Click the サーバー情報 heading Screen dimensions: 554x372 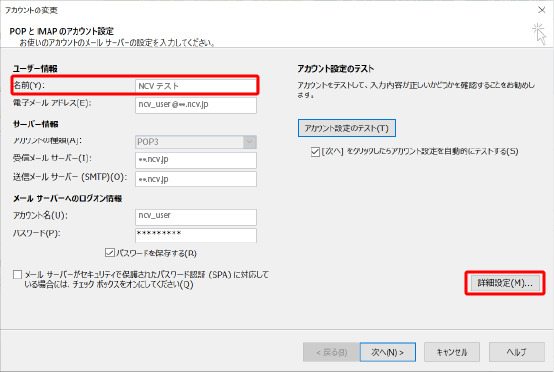36,124
